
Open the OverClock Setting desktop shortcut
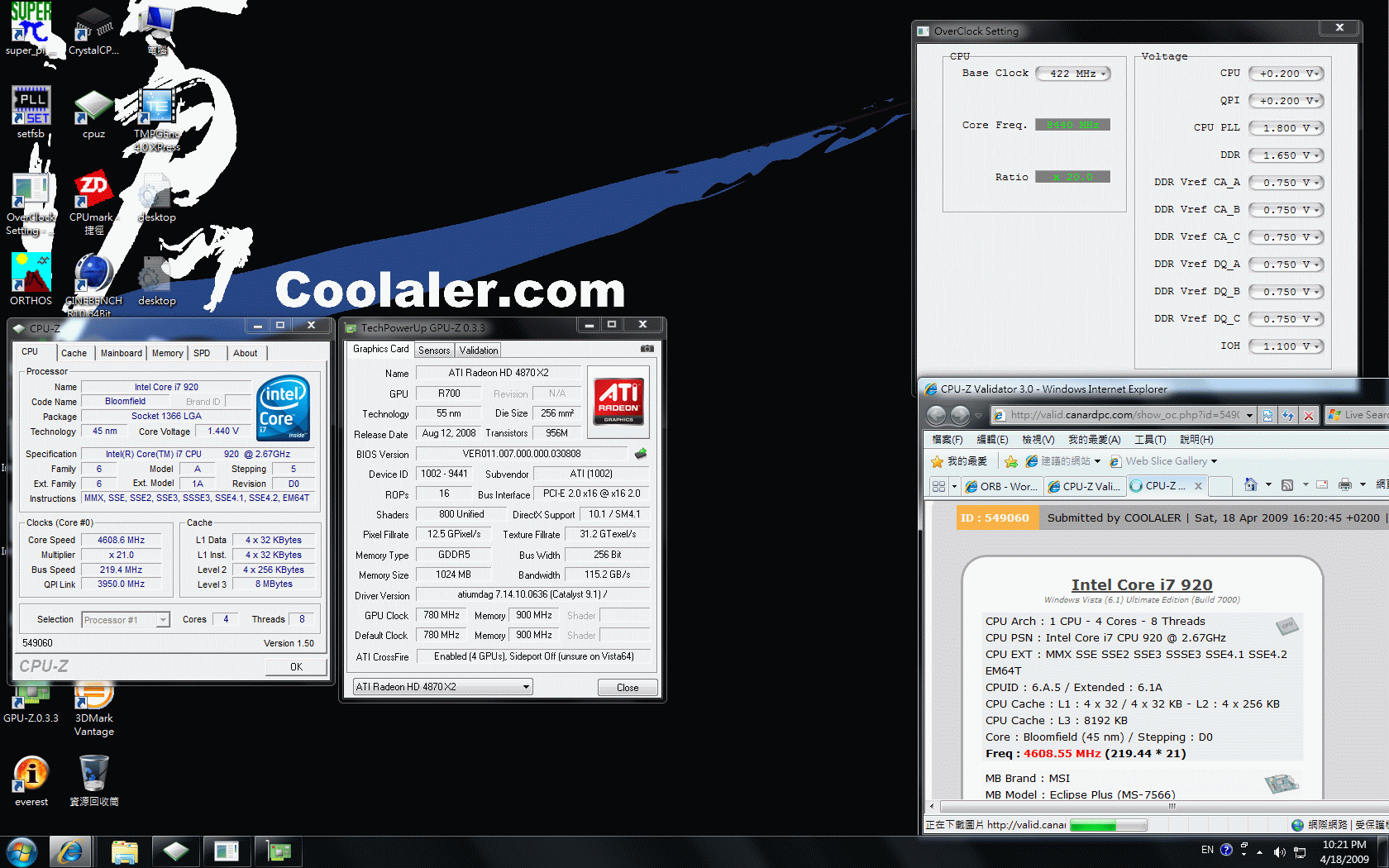coord(31,205)
